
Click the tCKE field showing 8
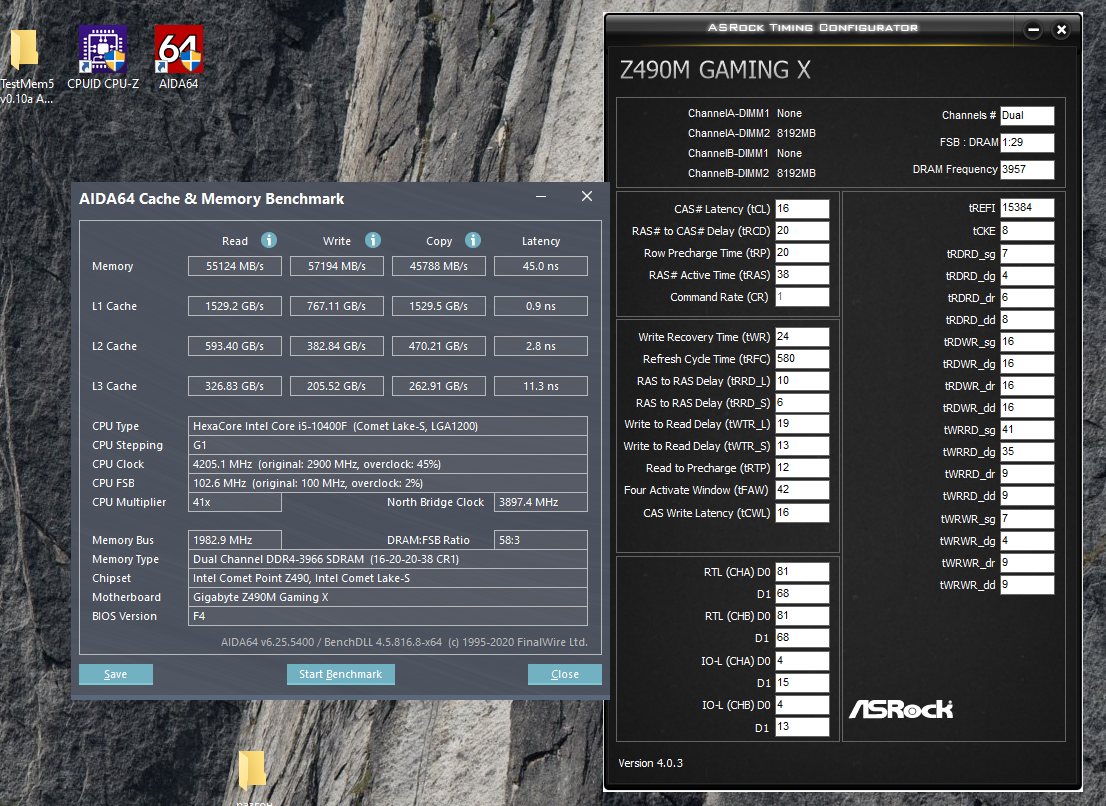1027,231
